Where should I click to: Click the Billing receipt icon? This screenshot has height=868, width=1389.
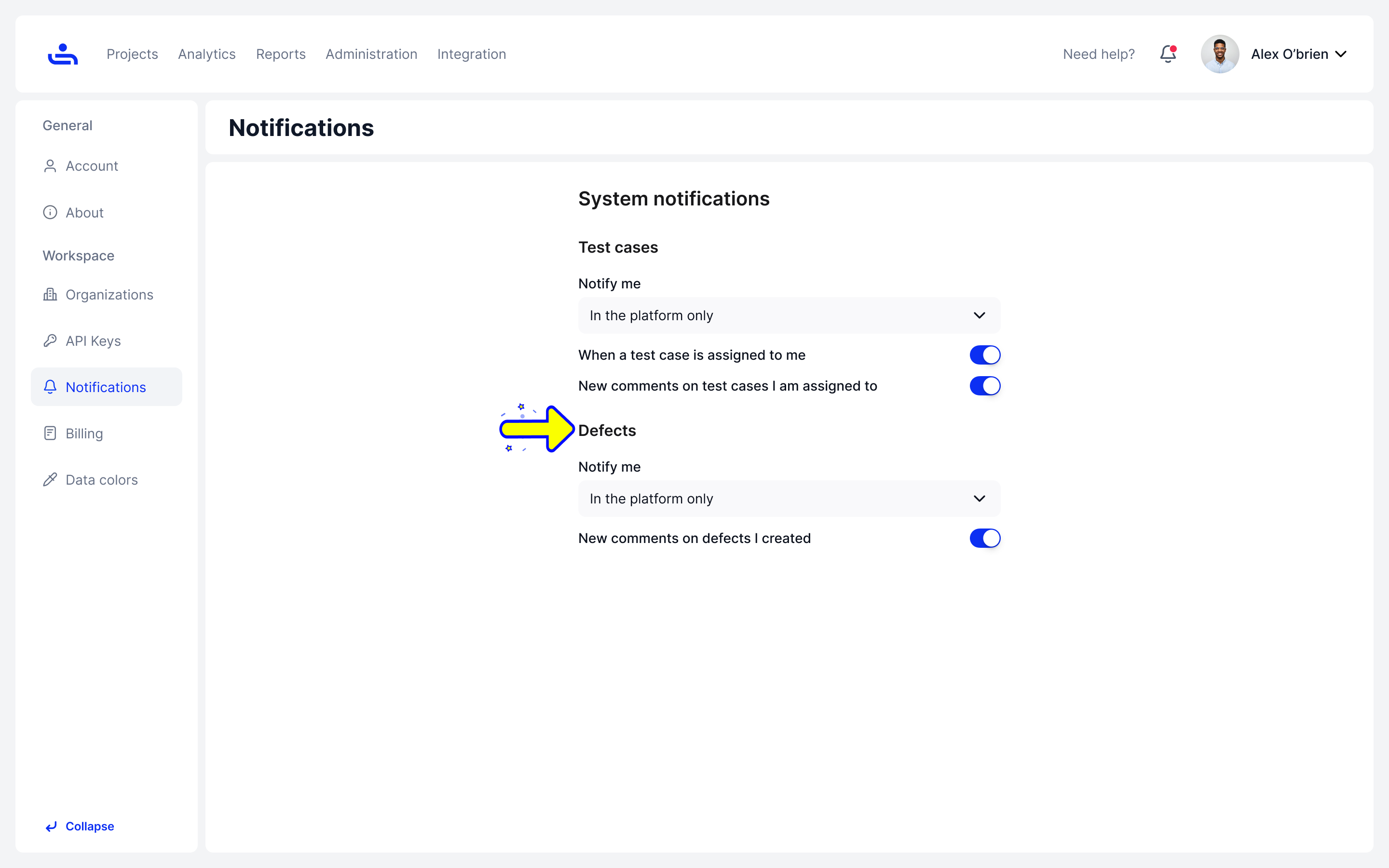tap(50, 434)
